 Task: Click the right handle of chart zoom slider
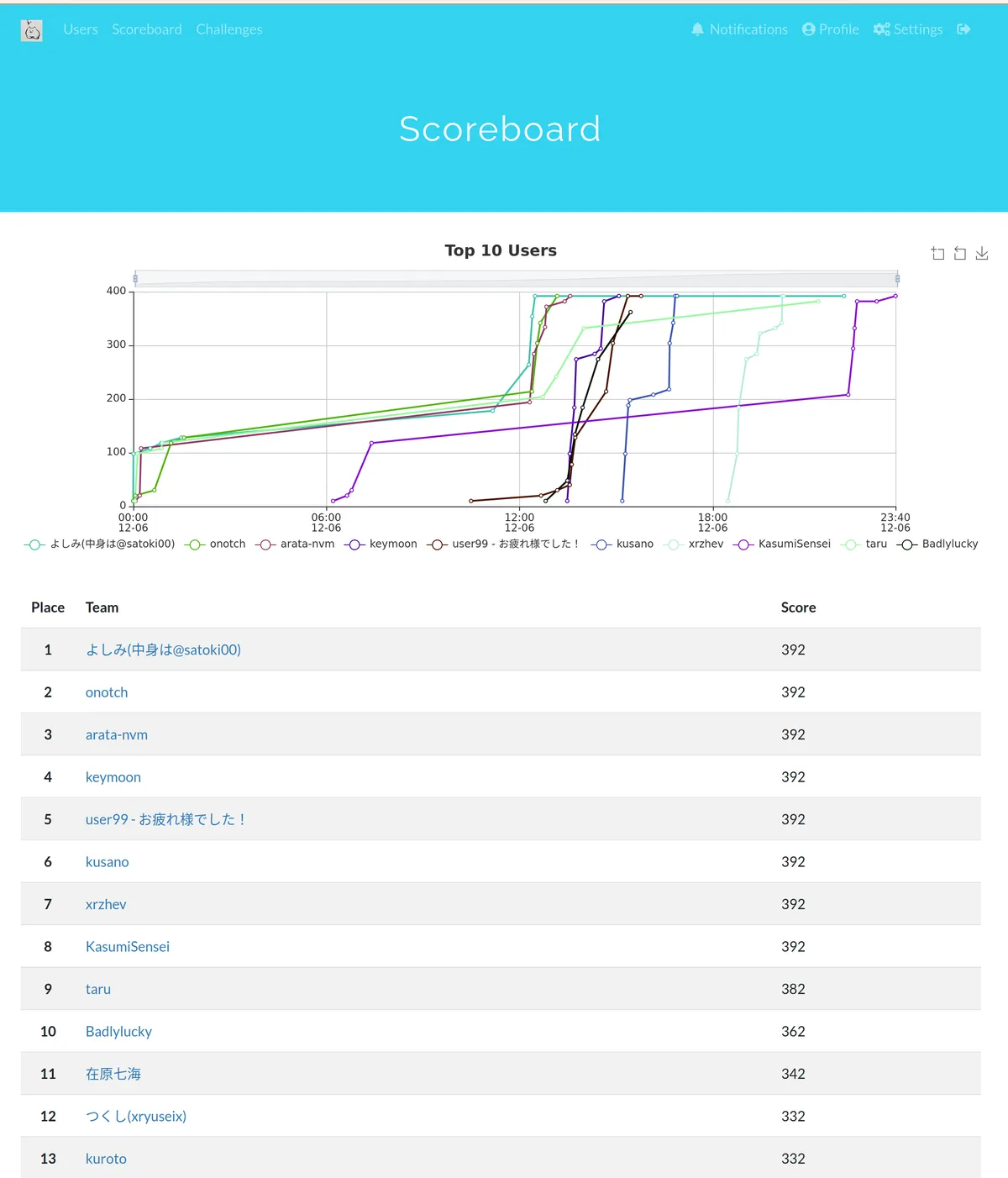pos(897,279)
